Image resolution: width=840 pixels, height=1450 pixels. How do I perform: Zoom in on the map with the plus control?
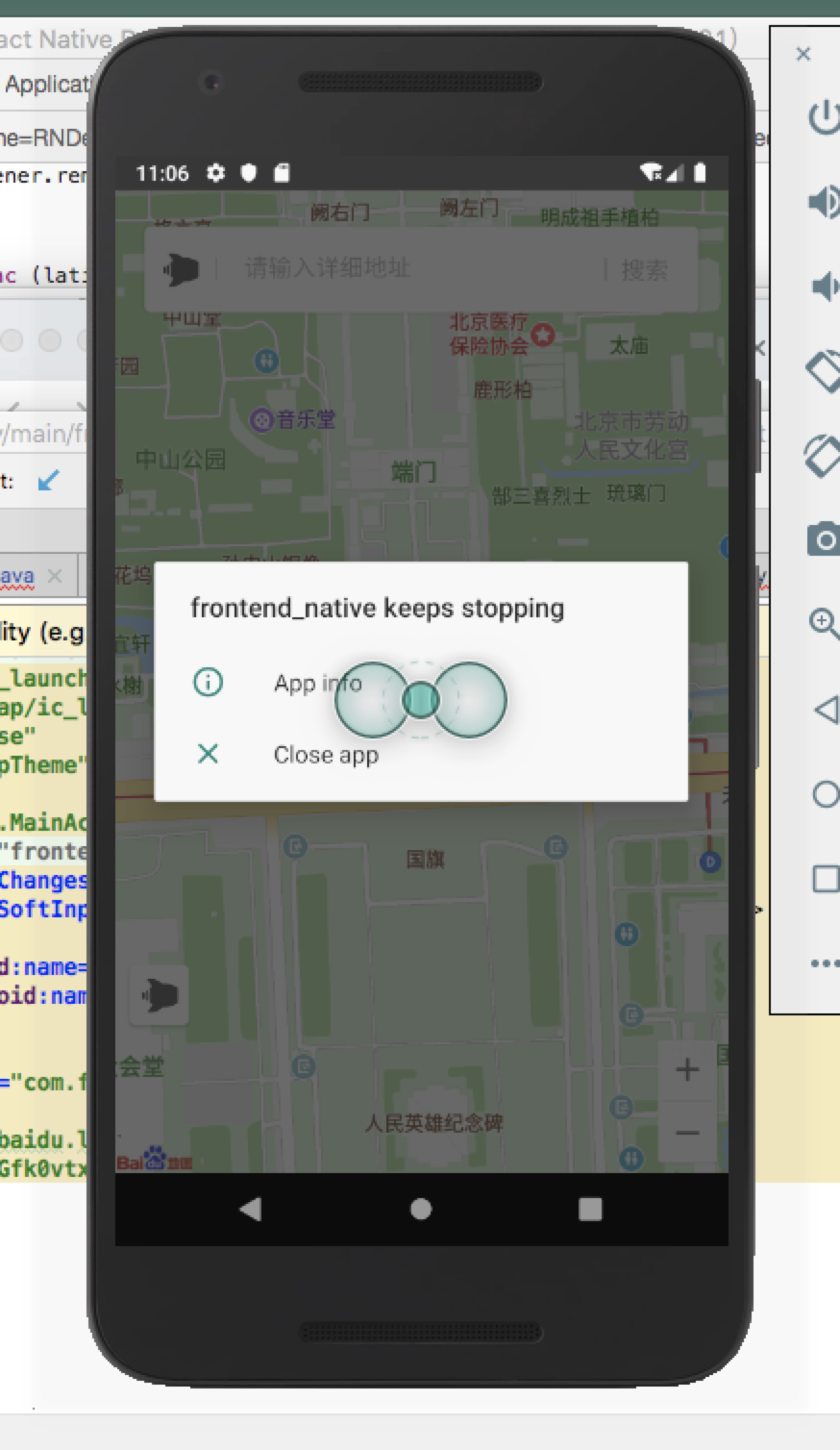coord(688,1067)
